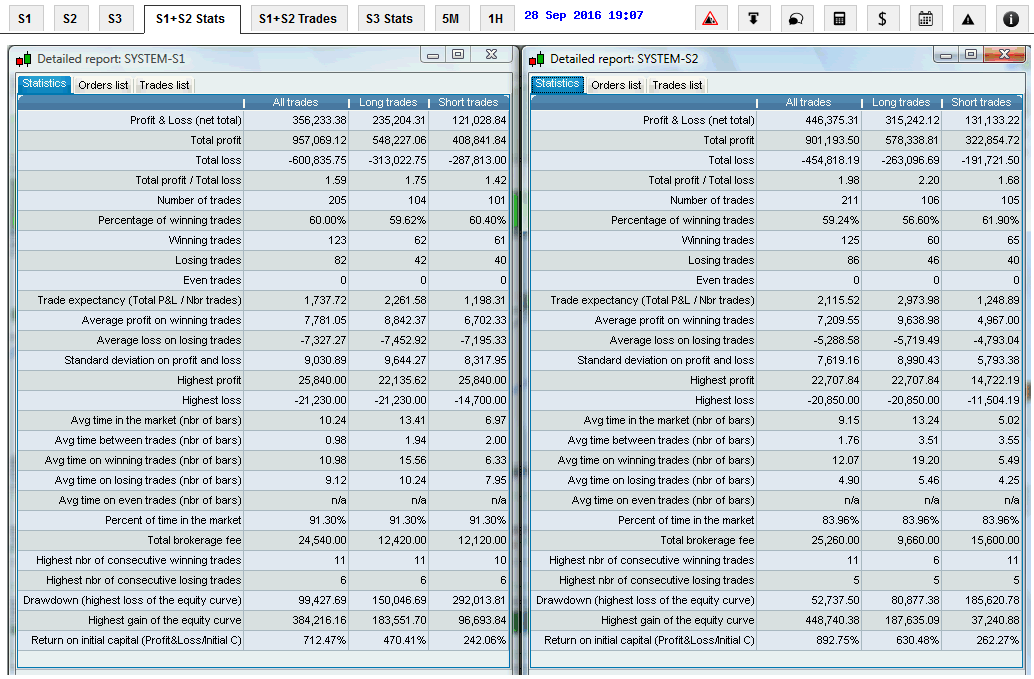
Task: Select the 1H timeframe tab
Action: (495, 18)
